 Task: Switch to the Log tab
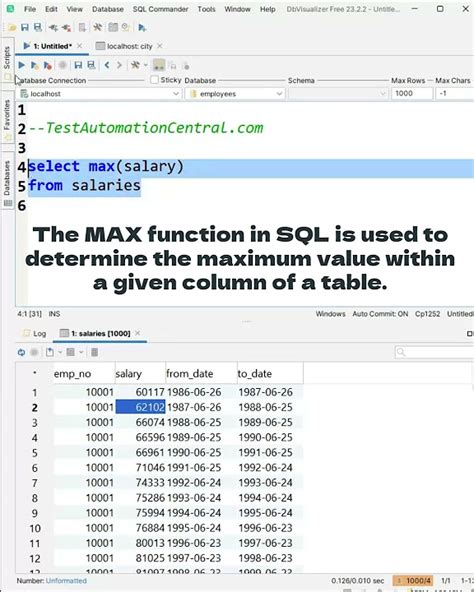point(35,333)
